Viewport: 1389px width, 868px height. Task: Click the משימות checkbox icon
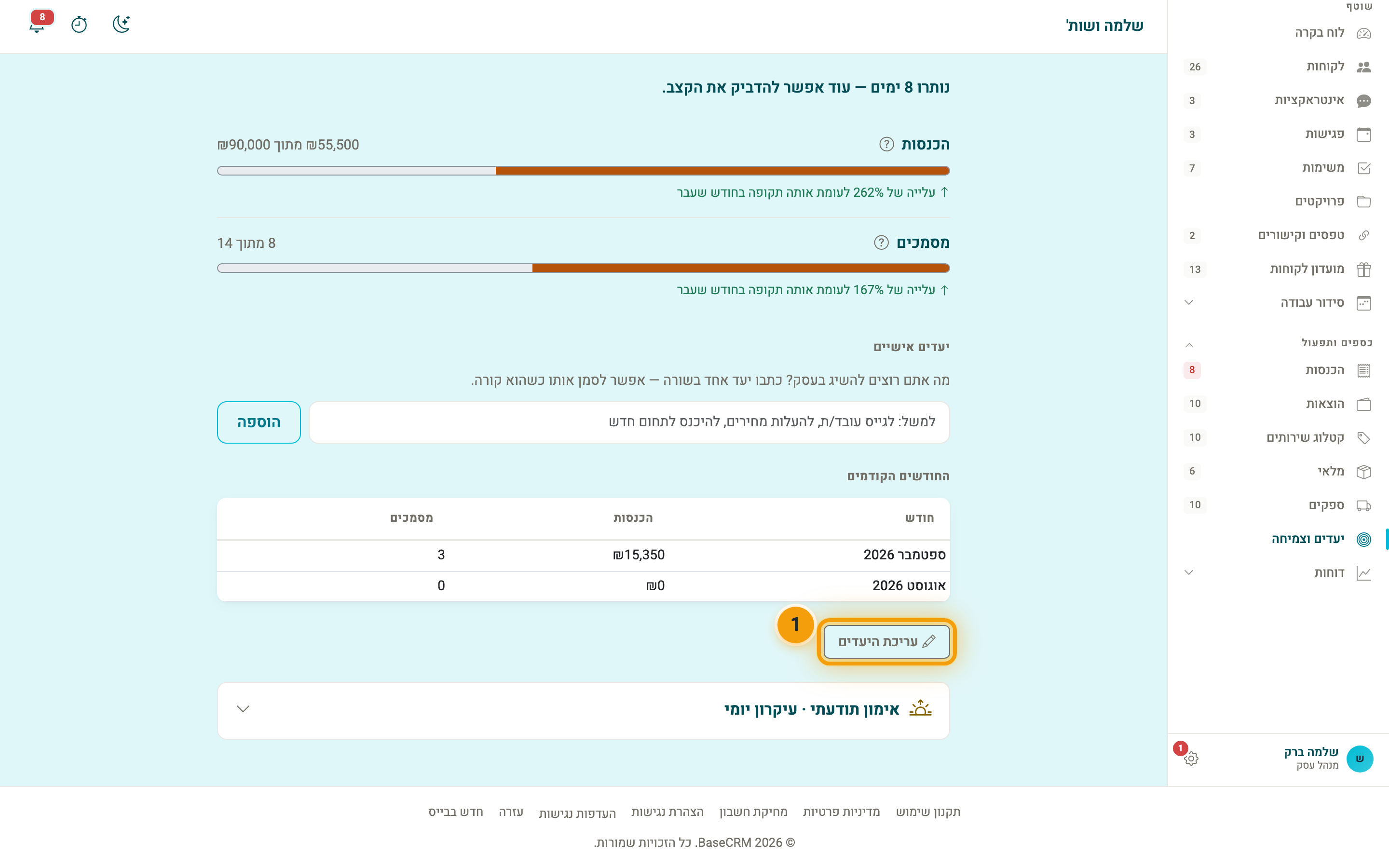[1364, 168]
